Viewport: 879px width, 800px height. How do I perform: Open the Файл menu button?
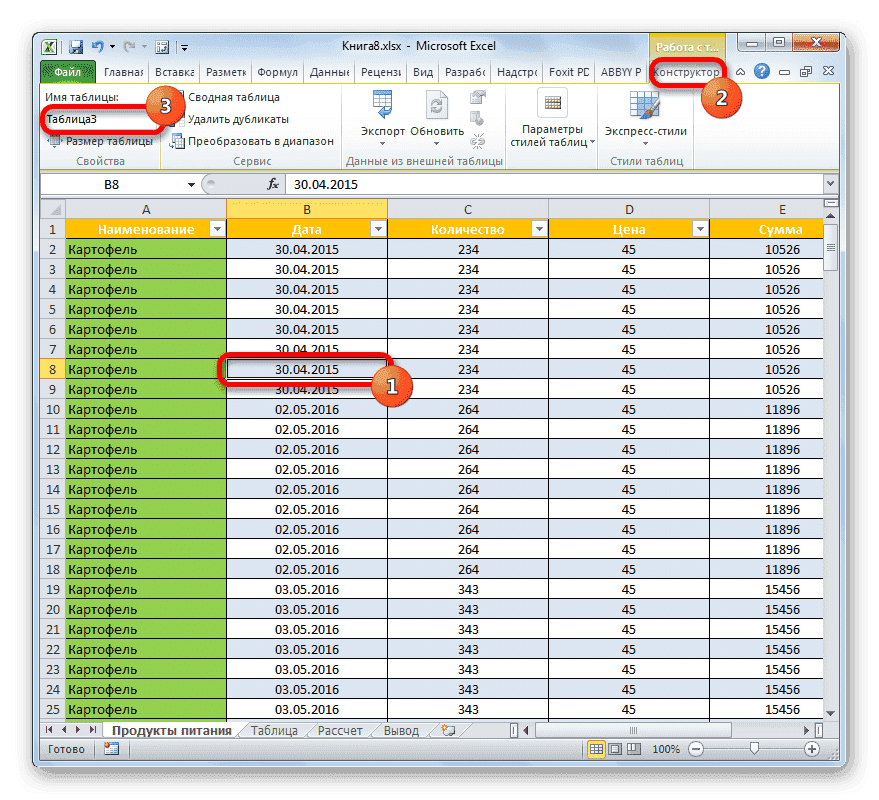[x=67, y=71]
